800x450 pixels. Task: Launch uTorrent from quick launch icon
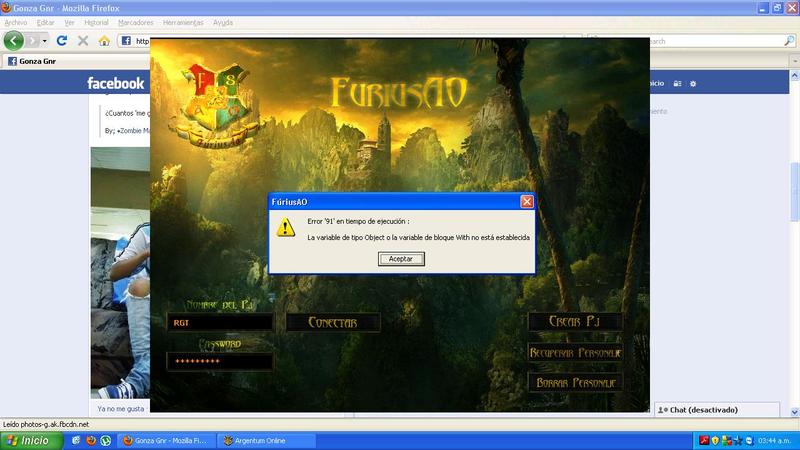[106, 440]
